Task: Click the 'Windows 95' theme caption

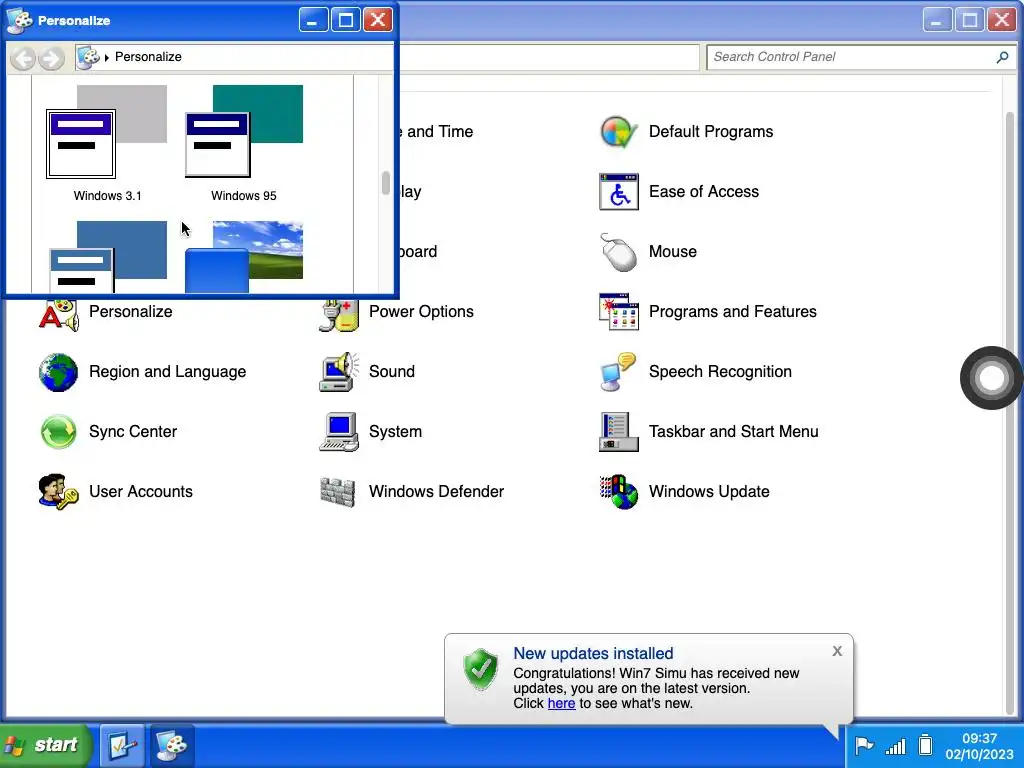Action: coord(244,196)
